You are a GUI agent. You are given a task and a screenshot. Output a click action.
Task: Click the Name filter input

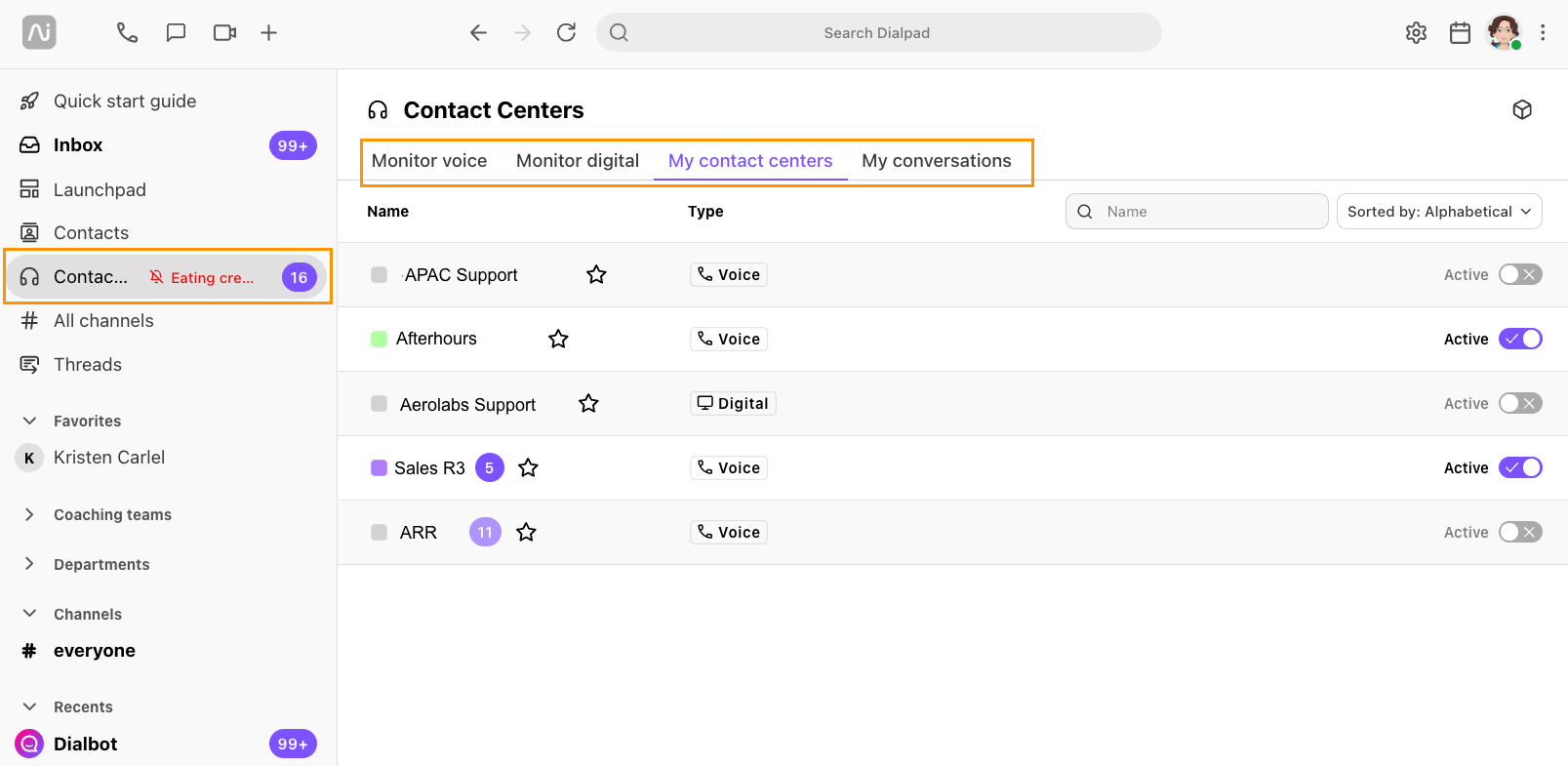[x=1197, y=212]
